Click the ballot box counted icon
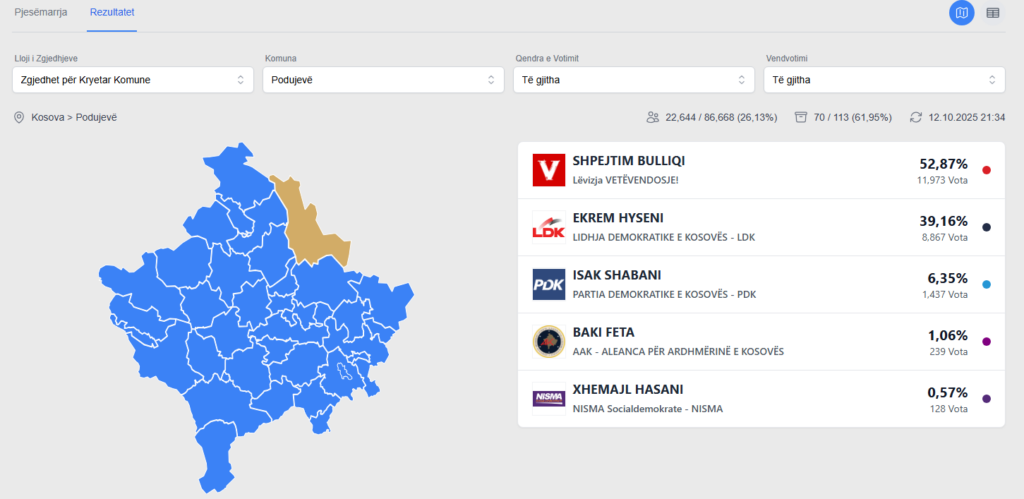 [800, 118]
